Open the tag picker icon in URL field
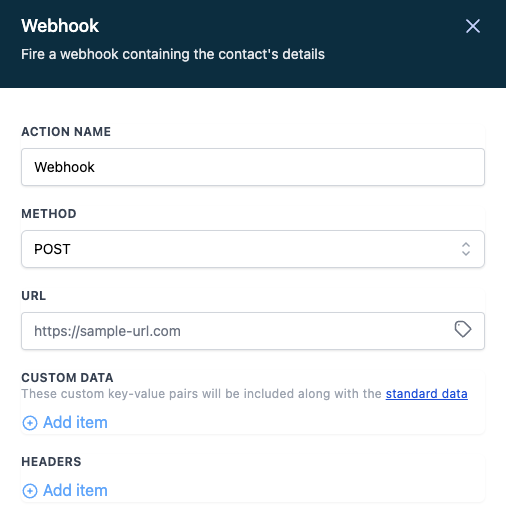506x521 pixels. pyautogui.click(x=463, y=329)
